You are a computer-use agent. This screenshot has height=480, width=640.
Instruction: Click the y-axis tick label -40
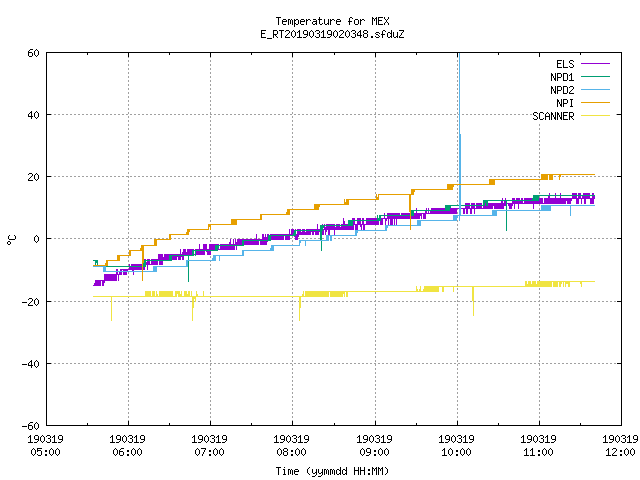click(31, 364)
